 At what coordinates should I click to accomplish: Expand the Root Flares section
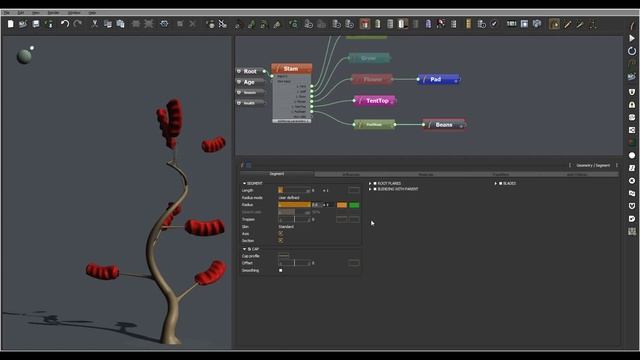point(370,184)
